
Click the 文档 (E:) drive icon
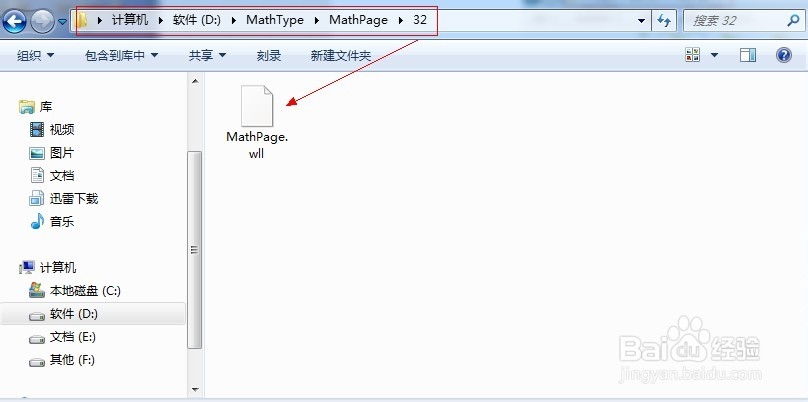point(37,339)
